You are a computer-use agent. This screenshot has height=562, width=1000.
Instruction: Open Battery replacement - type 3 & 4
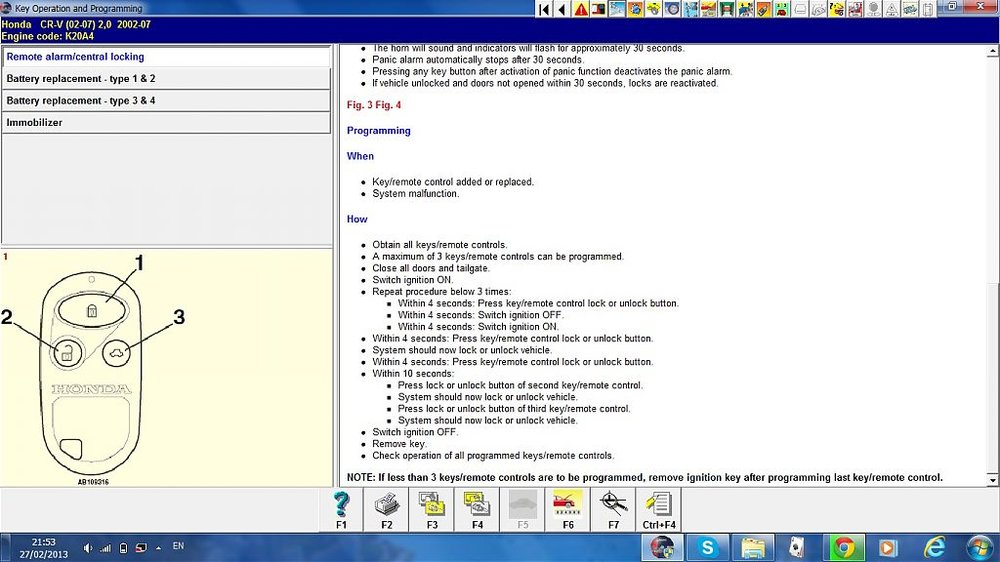[166, 101]
